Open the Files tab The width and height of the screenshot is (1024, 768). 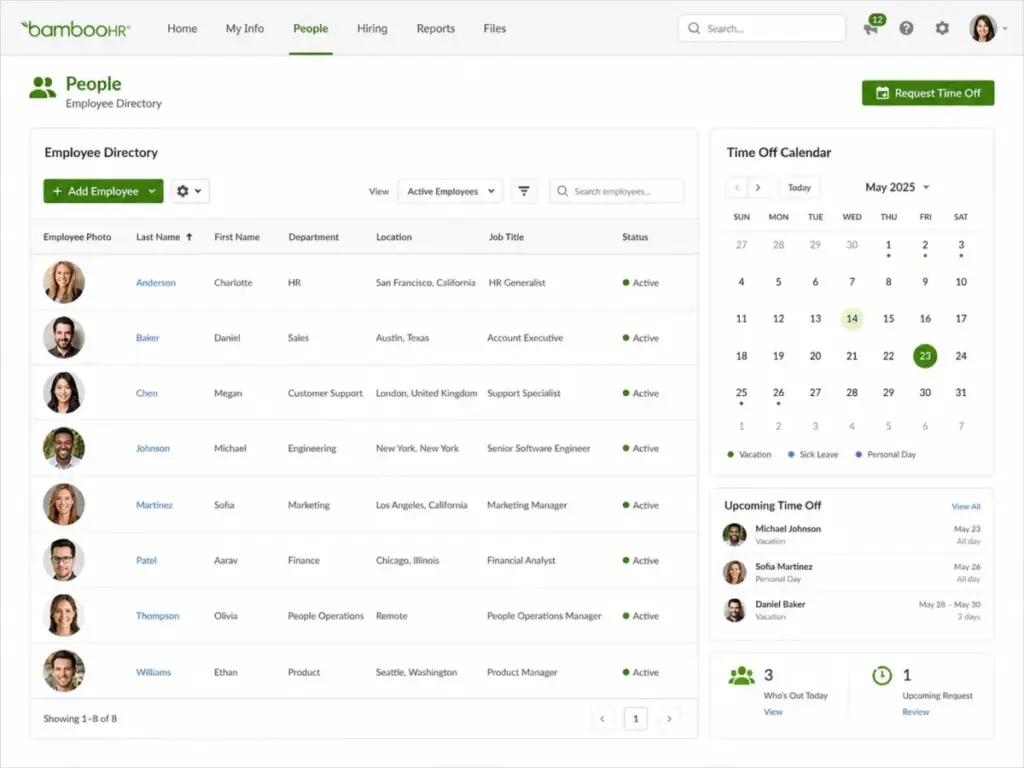(494, 29)
